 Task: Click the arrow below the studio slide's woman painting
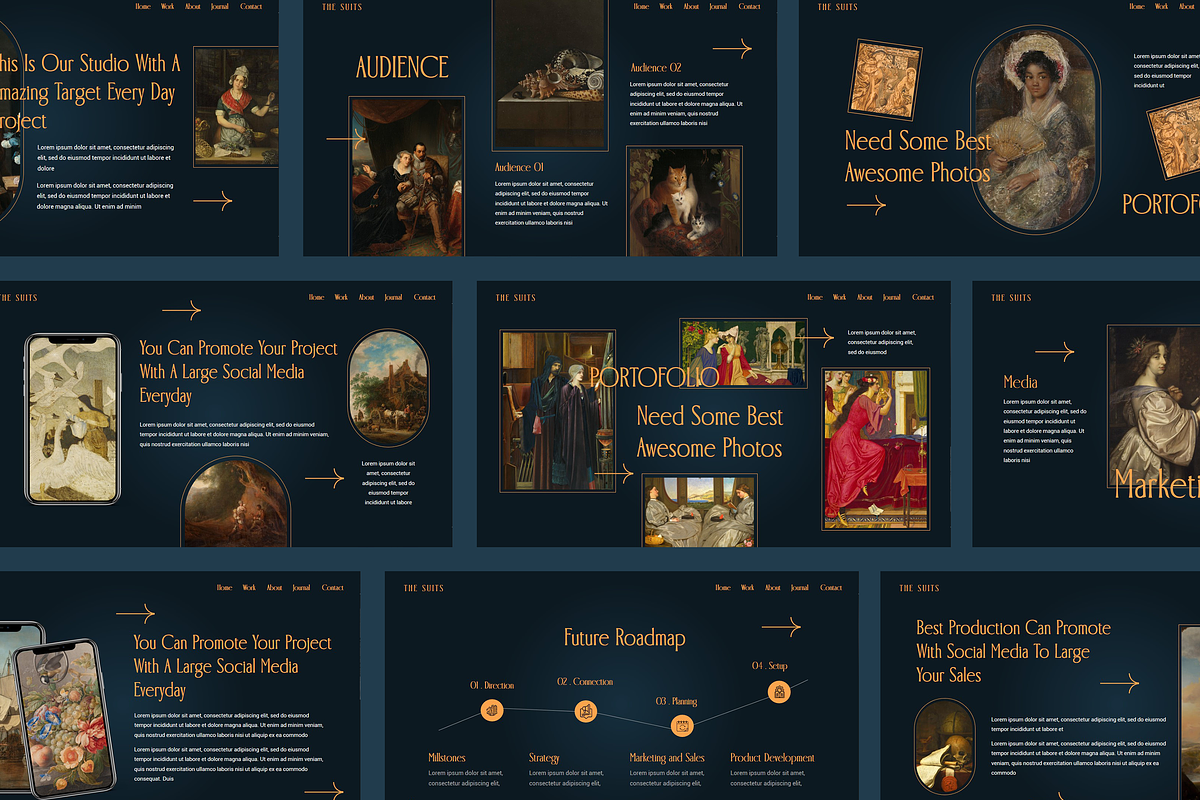click(x=212, y=202)
